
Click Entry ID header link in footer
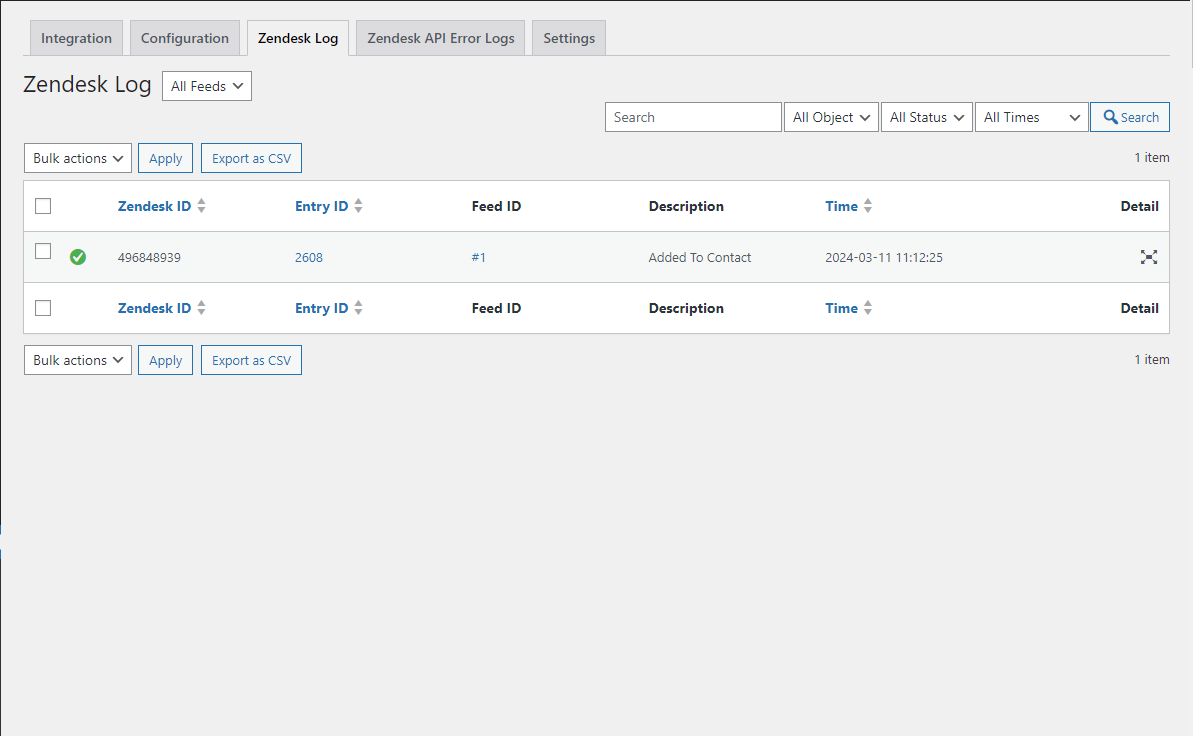pos(322,308)
